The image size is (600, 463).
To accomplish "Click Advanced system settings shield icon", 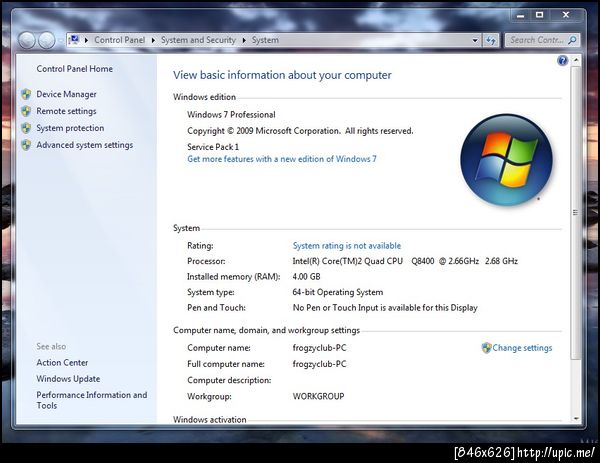I will (x=26, y=145).
